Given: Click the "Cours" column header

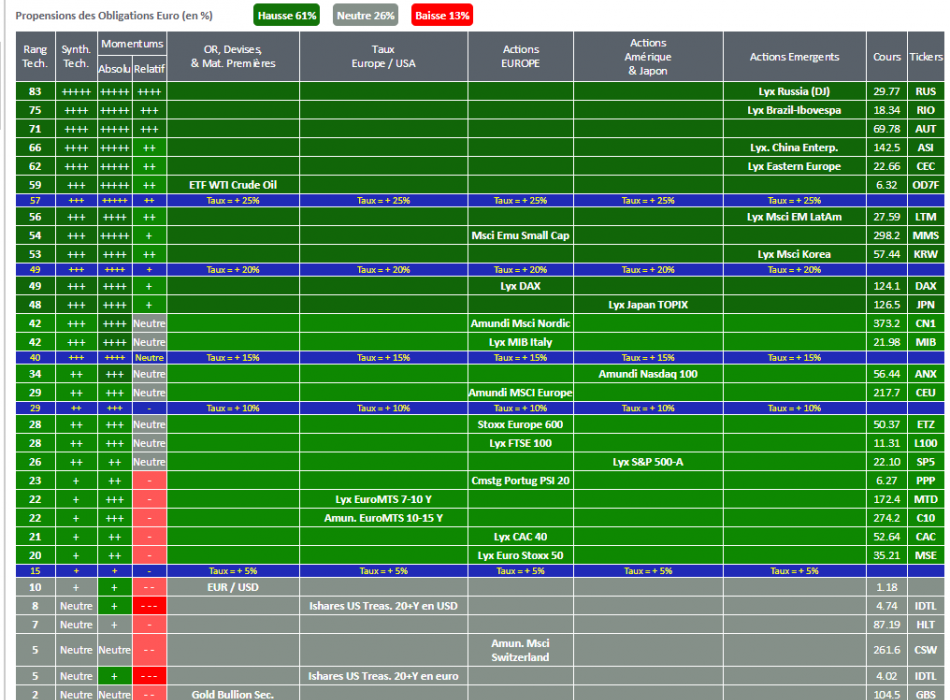Looking at the screenshot, I should [x=887, y=56].
